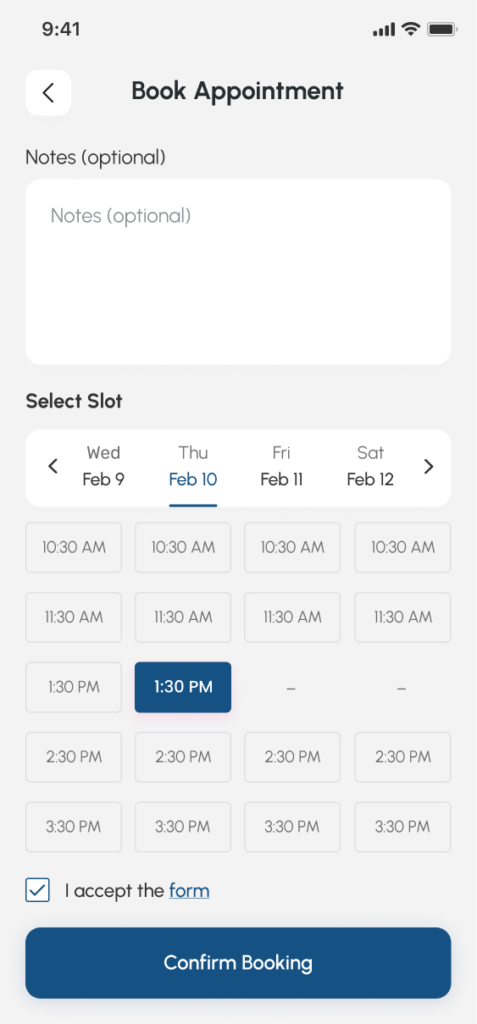Select the Wed Feb 9 date tab
The width and height of the screenshot is (477, 1024).
[x=103, y=466]
